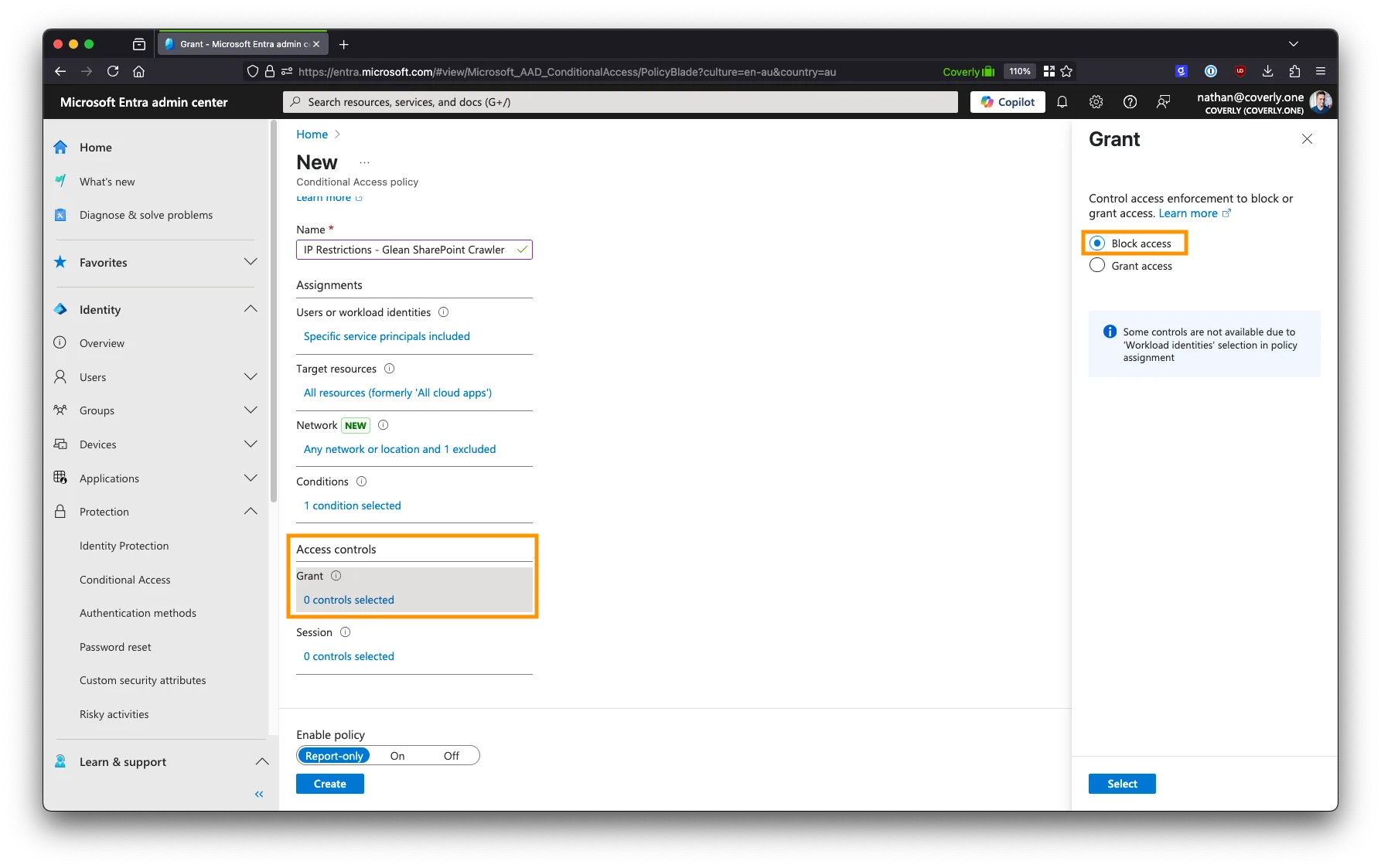Open the notifications bell icon

(x=1062, y=102)
